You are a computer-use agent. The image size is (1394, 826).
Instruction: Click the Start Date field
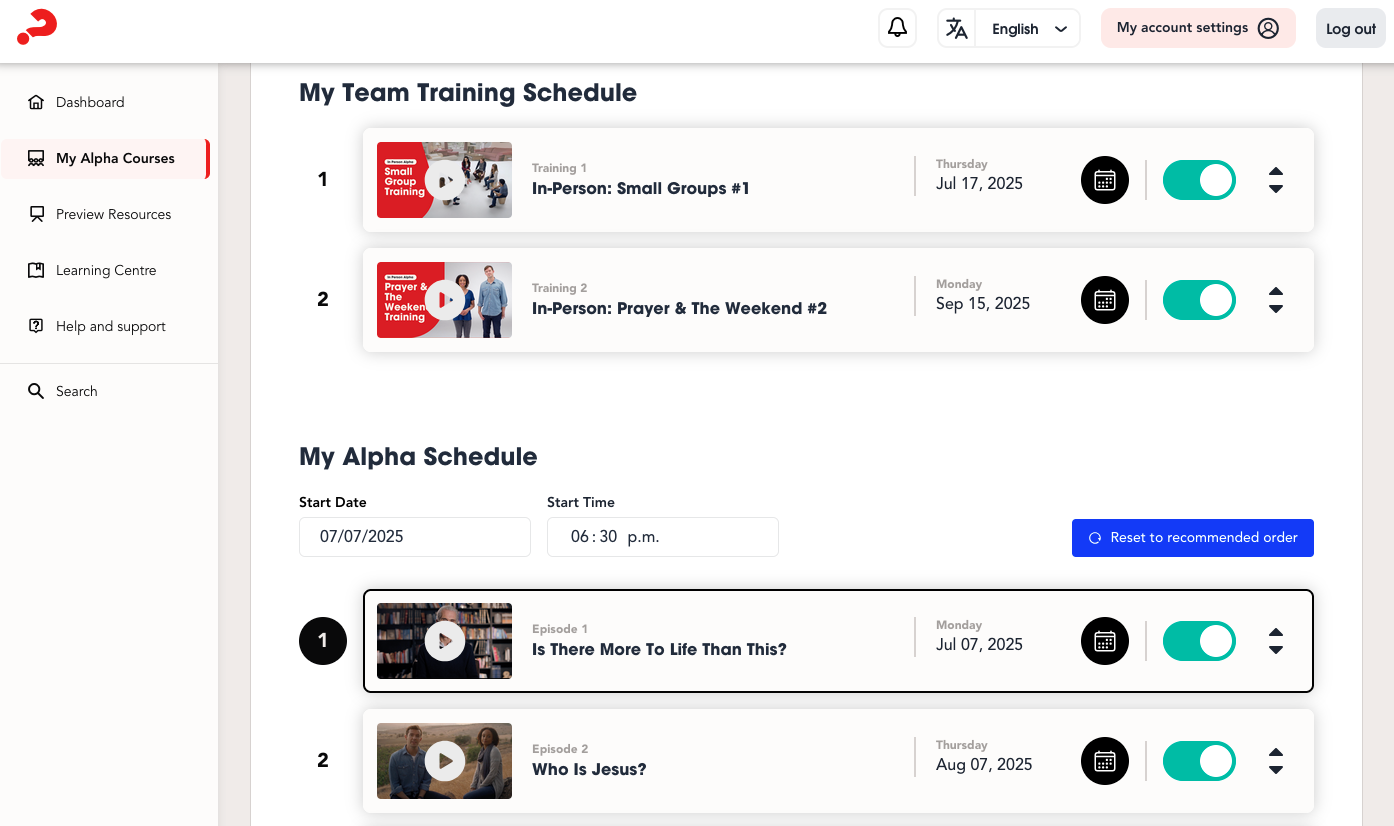(x=414, y=537)
